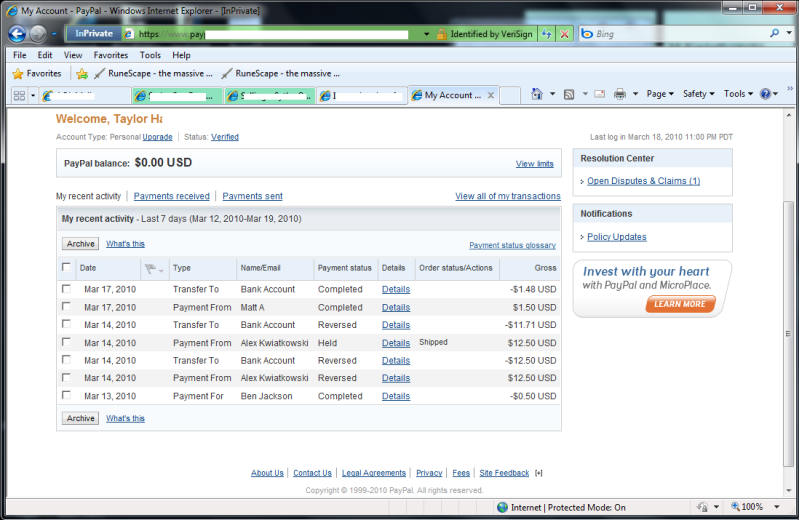This screenshot has height=520, width=799.
Task: Click Add to Favorites Bar star icon
Action: tap(82, 74)
